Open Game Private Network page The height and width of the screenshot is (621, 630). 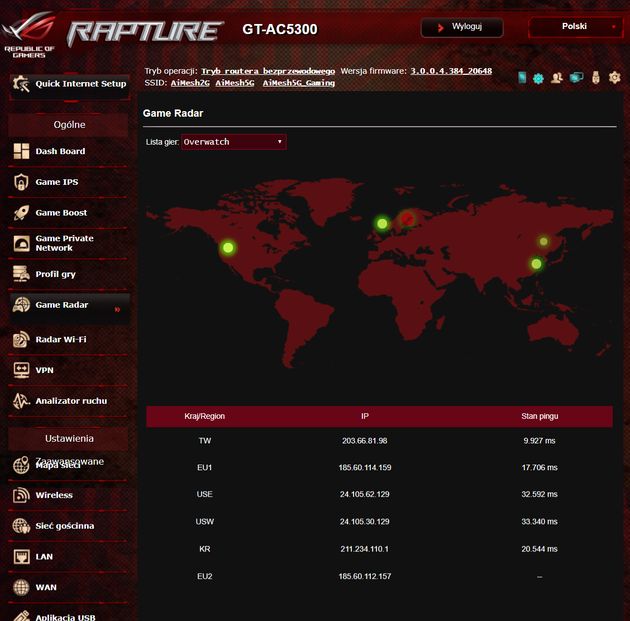point(68,243)
